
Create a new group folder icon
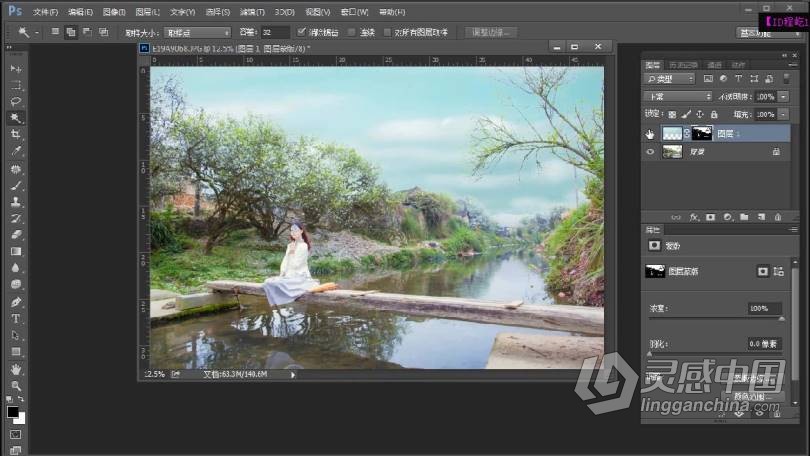tap(744, 217)
